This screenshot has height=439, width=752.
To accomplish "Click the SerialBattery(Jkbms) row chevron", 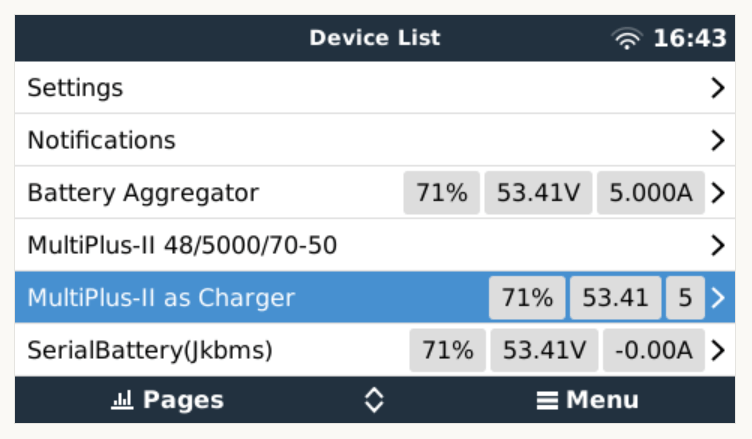I will [717, 350].
